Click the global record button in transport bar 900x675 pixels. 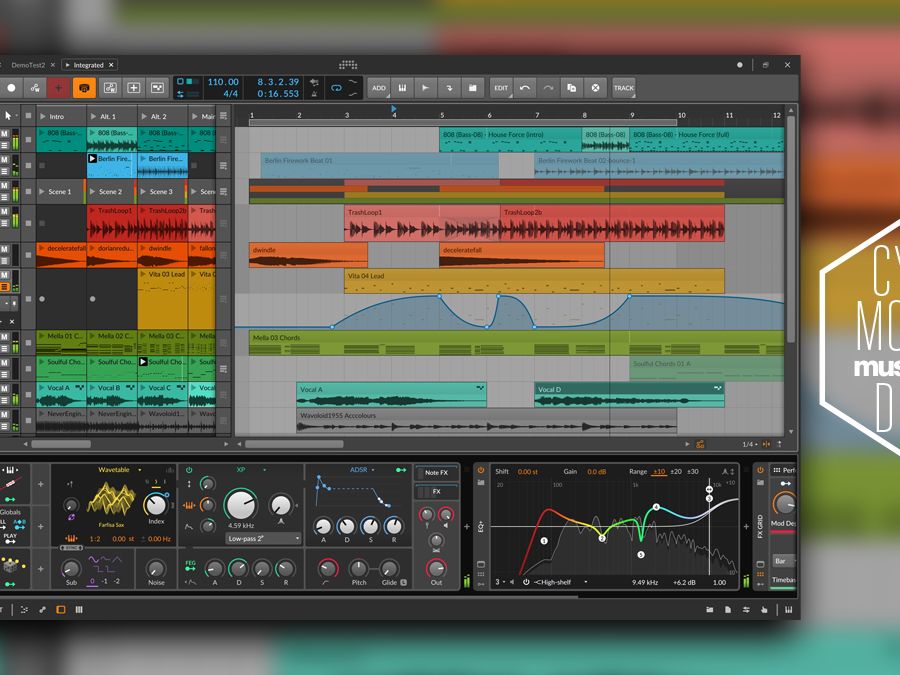(11, 88)
